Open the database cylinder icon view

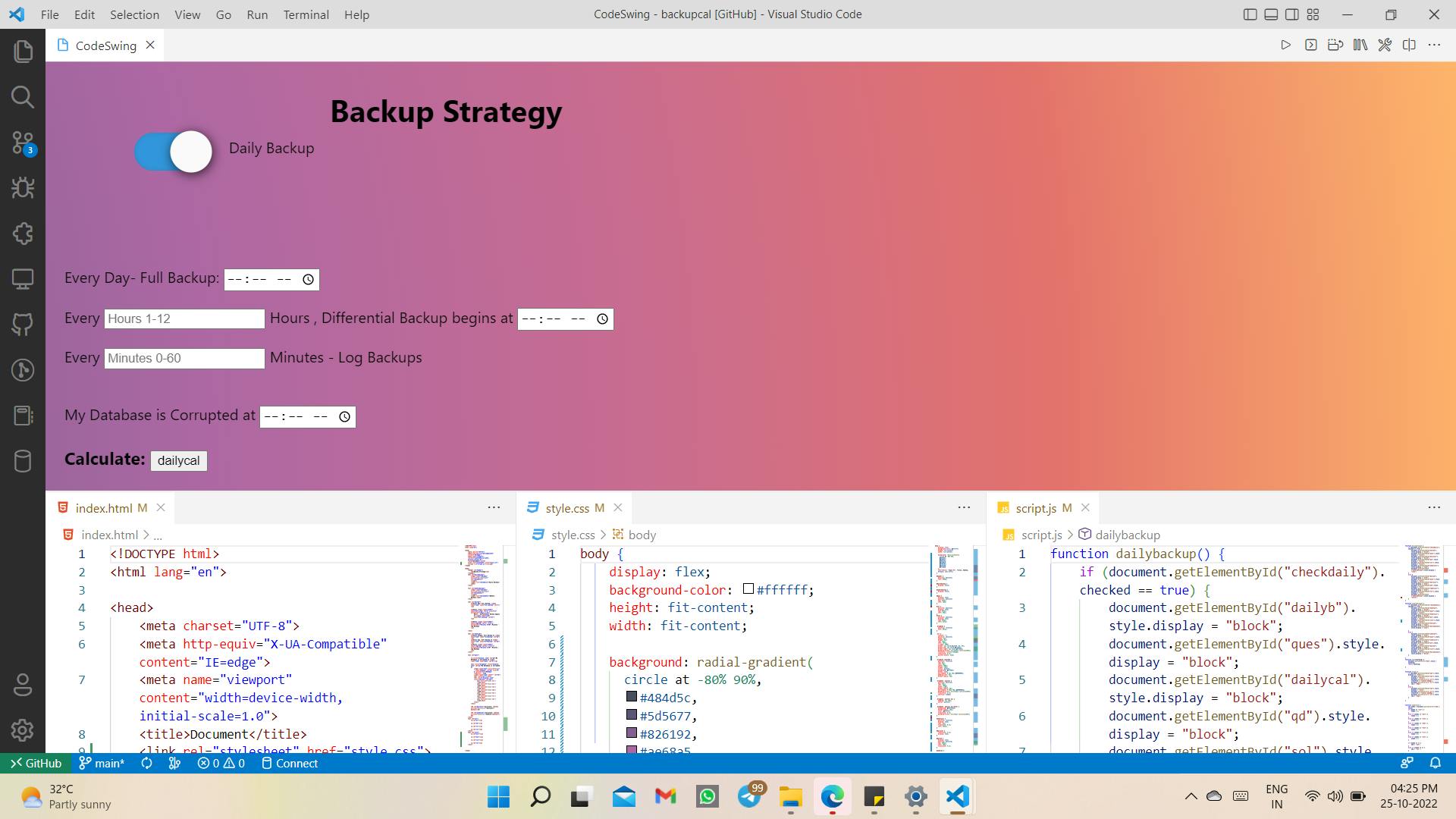pyautogui.click(x=23, y=461)
